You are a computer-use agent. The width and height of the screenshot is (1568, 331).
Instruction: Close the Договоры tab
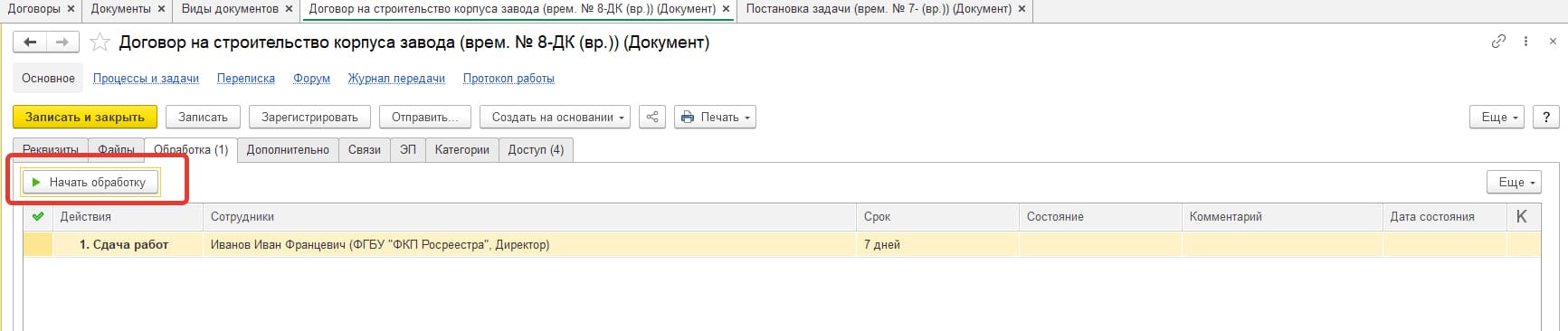click(x=71, y=9)
